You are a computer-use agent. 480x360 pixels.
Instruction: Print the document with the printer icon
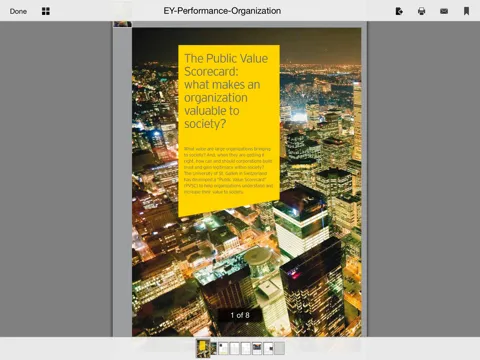tap(421, 11)
